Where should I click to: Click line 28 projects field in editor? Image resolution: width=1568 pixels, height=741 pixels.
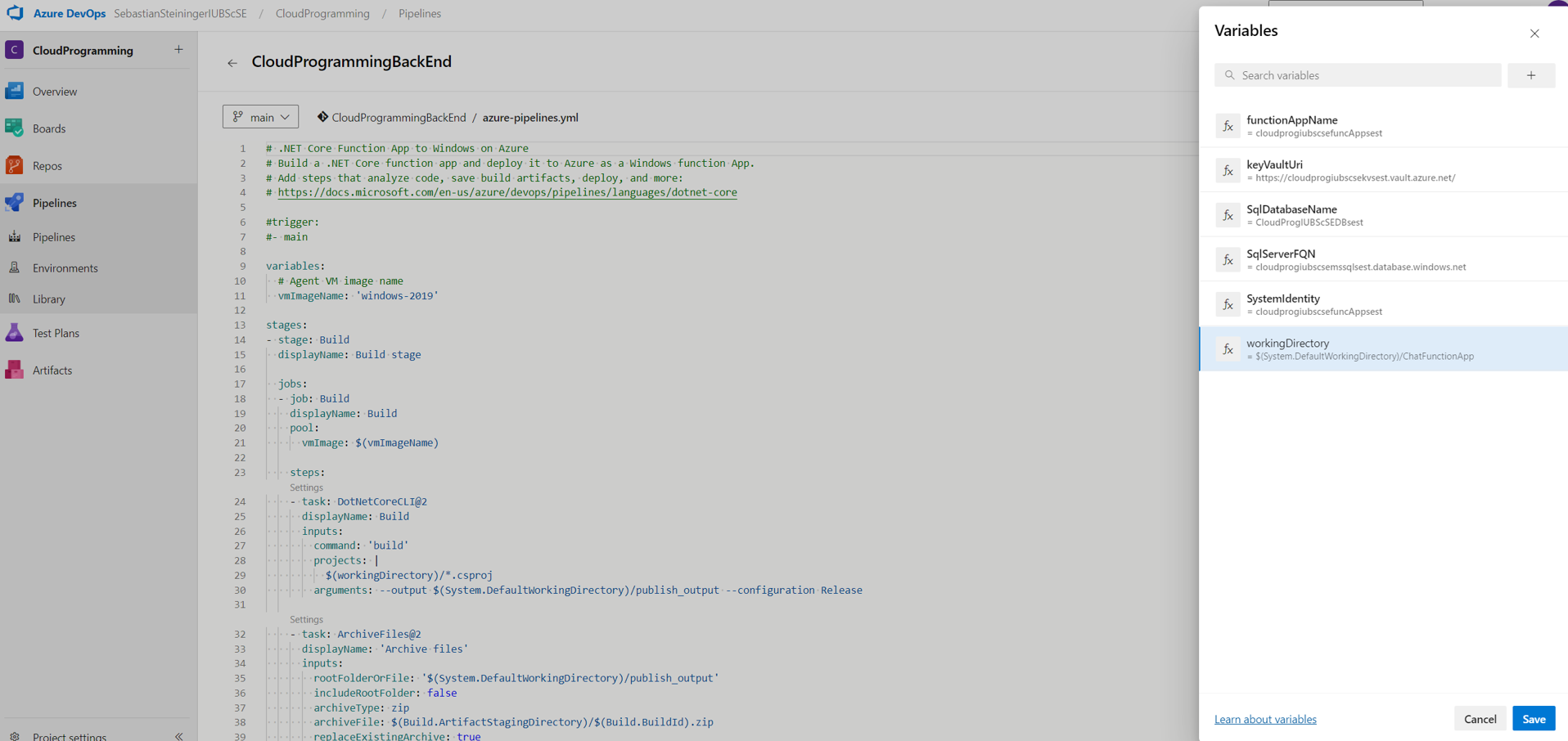click(345, 560)
